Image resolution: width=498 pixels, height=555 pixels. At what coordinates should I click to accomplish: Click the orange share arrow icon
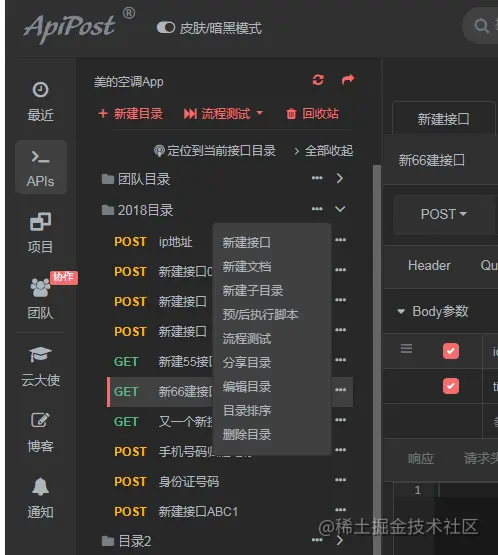click(x=348, y=79)
